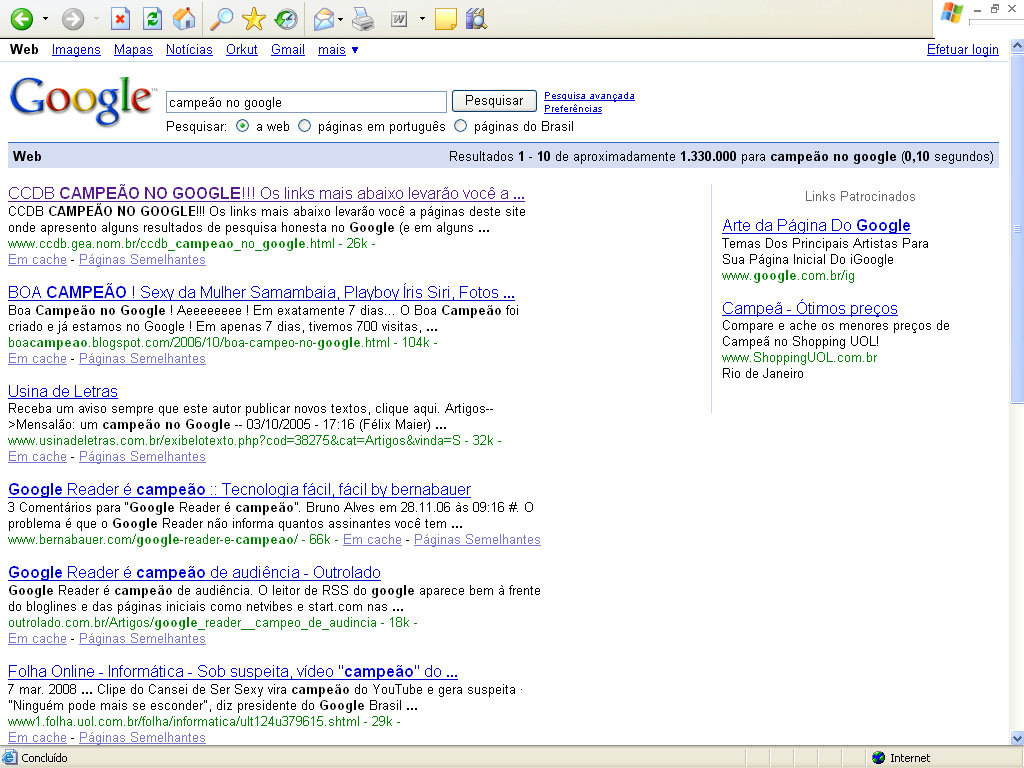Open browsing History clock icon
The height and width of the screenshot is (768, 1024).
pos(286,19)
